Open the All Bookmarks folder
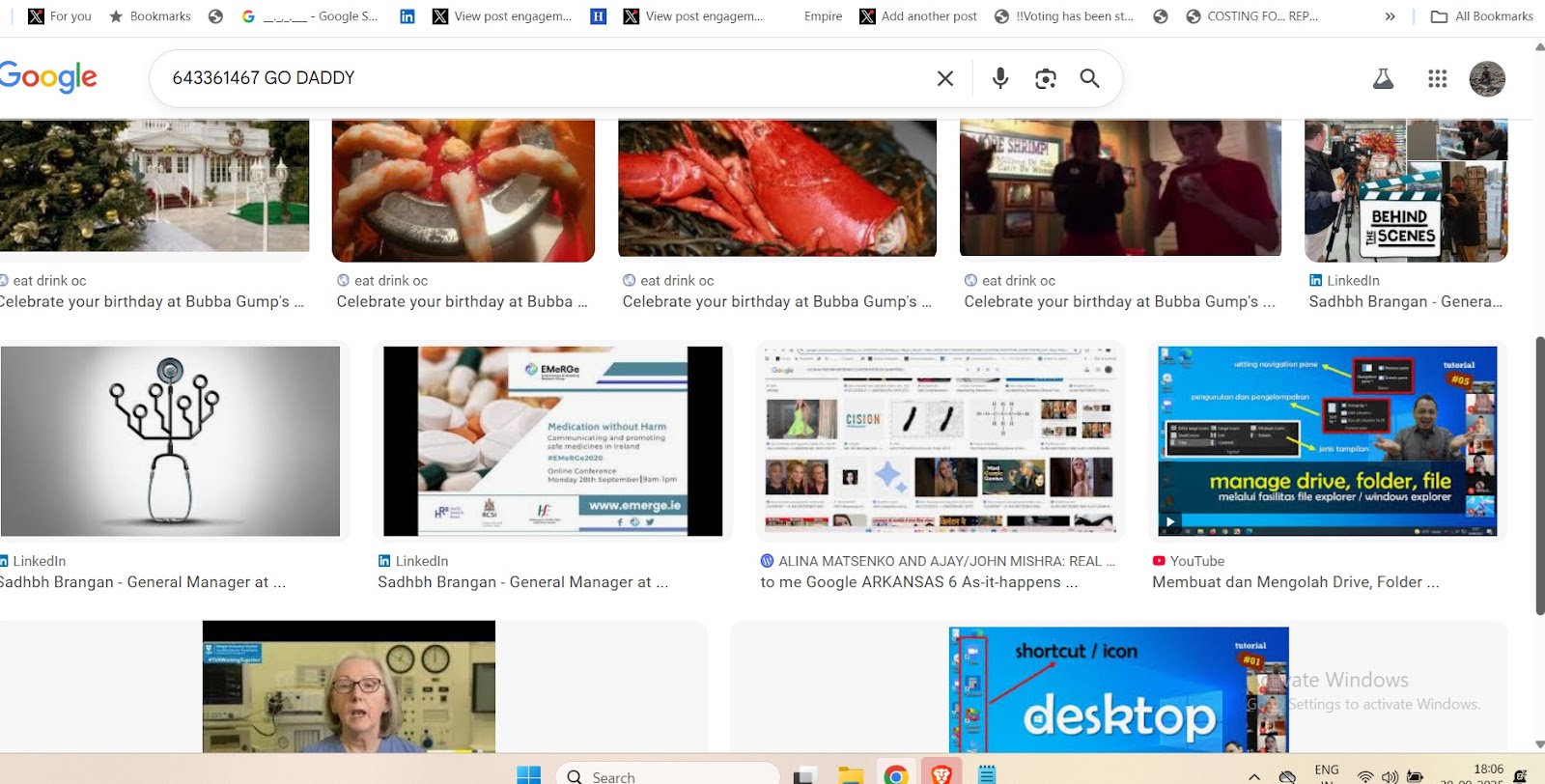Viewport: 1545px width, 784px height. point(1481,16)
